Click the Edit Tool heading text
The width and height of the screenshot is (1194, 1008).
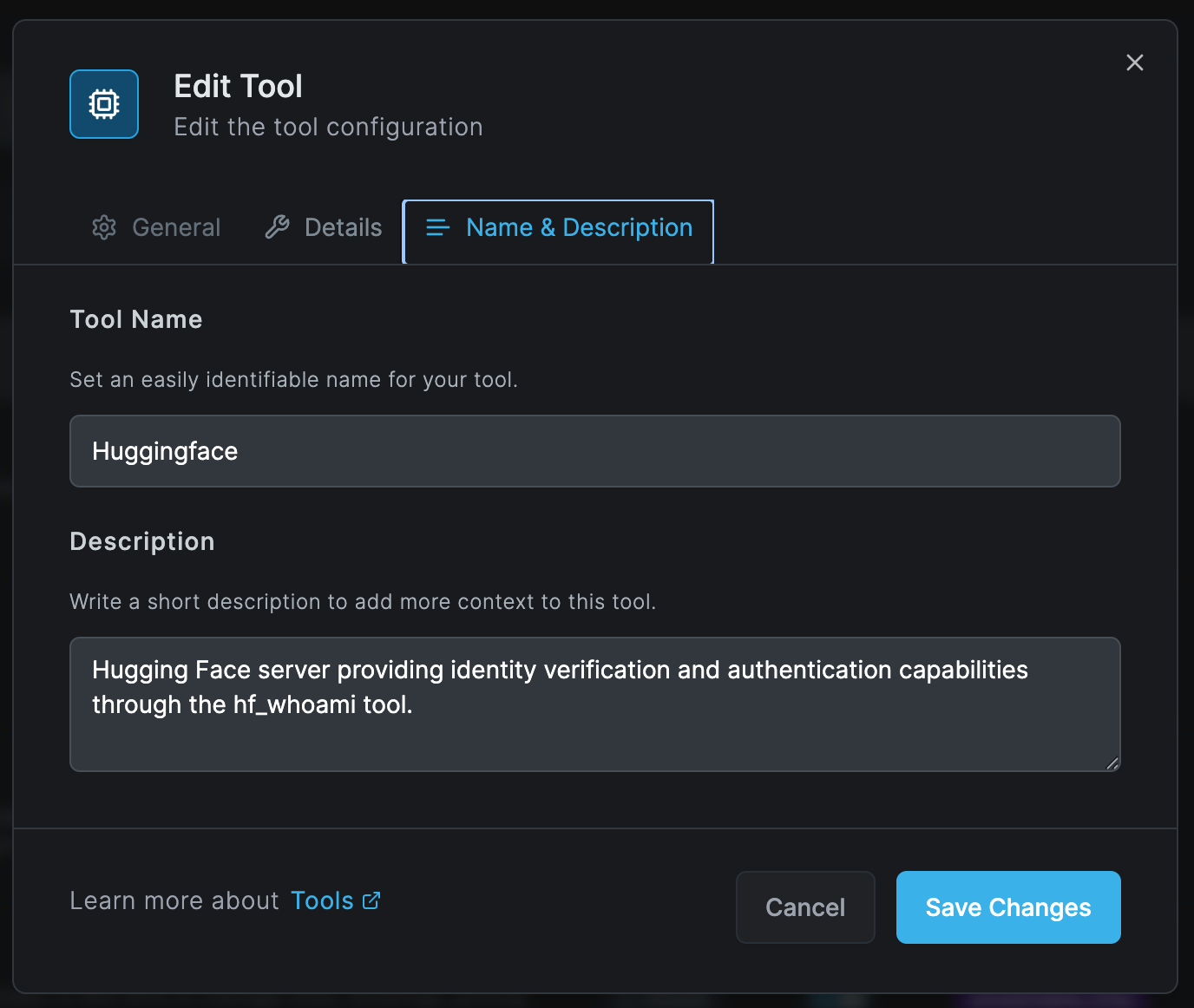pyautogui.click(x=238, y=85)
